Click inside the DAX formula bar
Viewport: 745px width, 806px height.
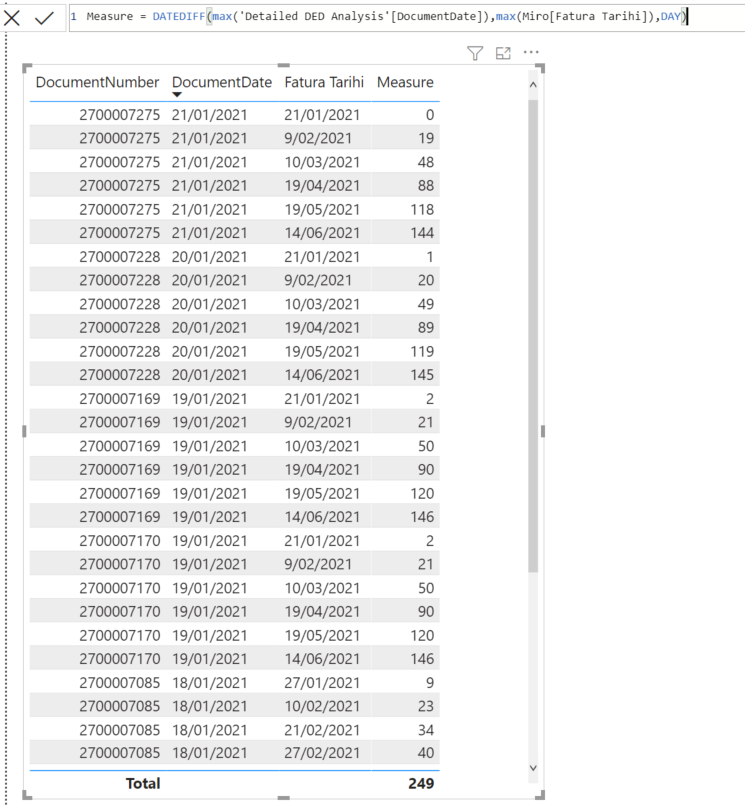(x=406, y=17)
